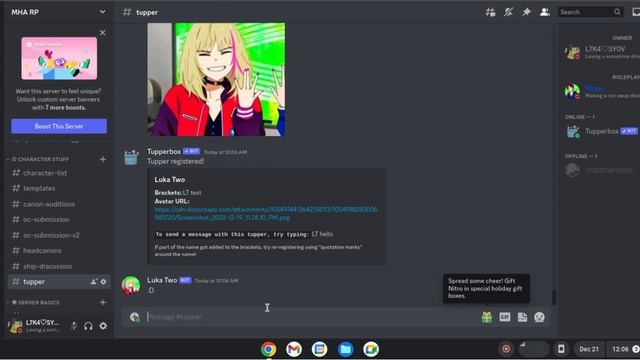This screenshot has width=640, height=360.
Task: Click own user avatar in bottom panel
Action: pos(16,326)
